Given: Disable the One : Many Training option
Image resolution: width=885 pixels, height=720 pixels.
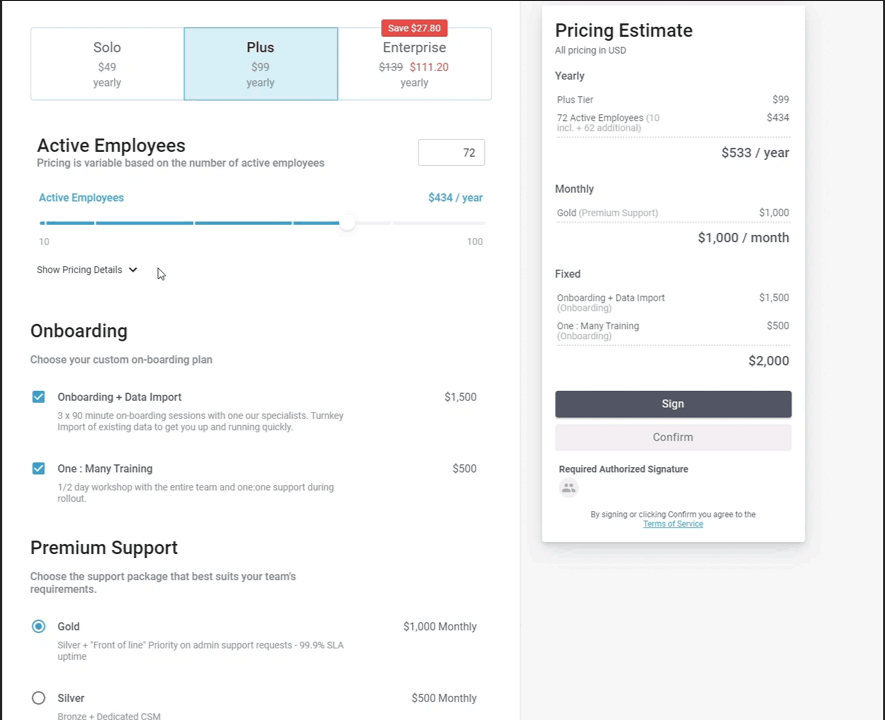Looking at the screenshot, I should (x=38, y=468).
